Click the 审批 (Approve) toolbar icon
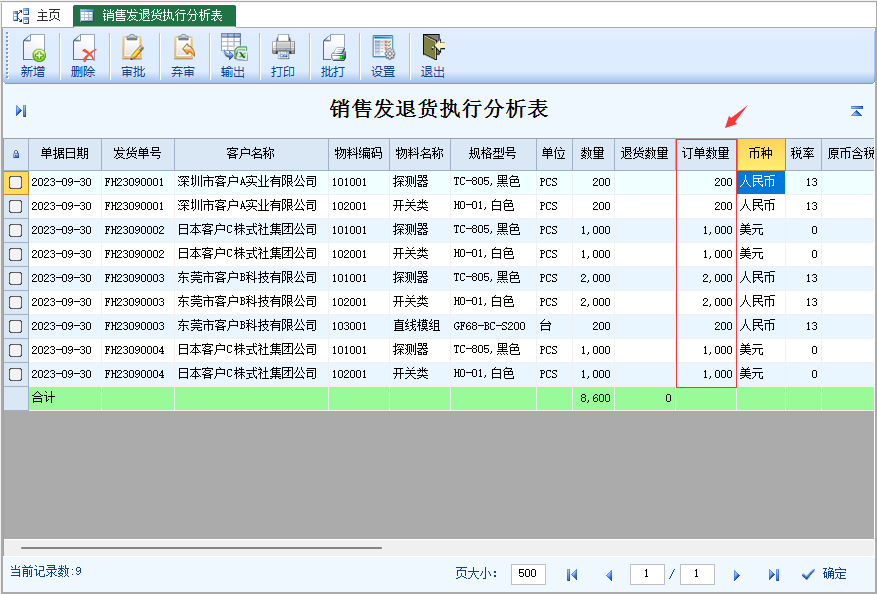The image size is (877, 594). 133,55
